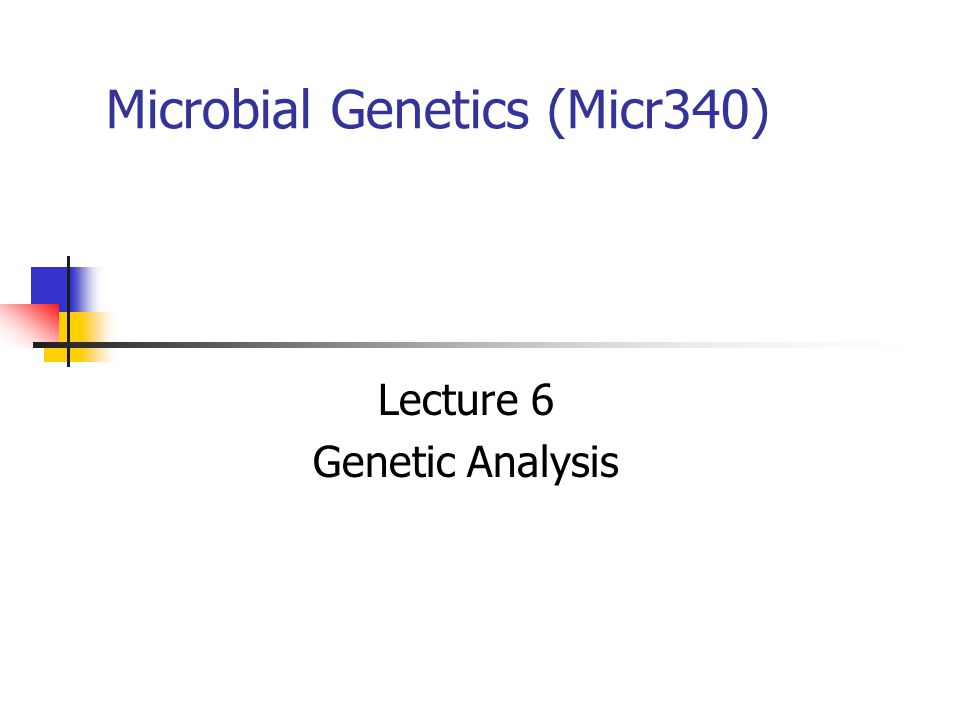Click the word "Genetic" in the last line
This screenshot has width=960, height=720.
click(384, 462)
